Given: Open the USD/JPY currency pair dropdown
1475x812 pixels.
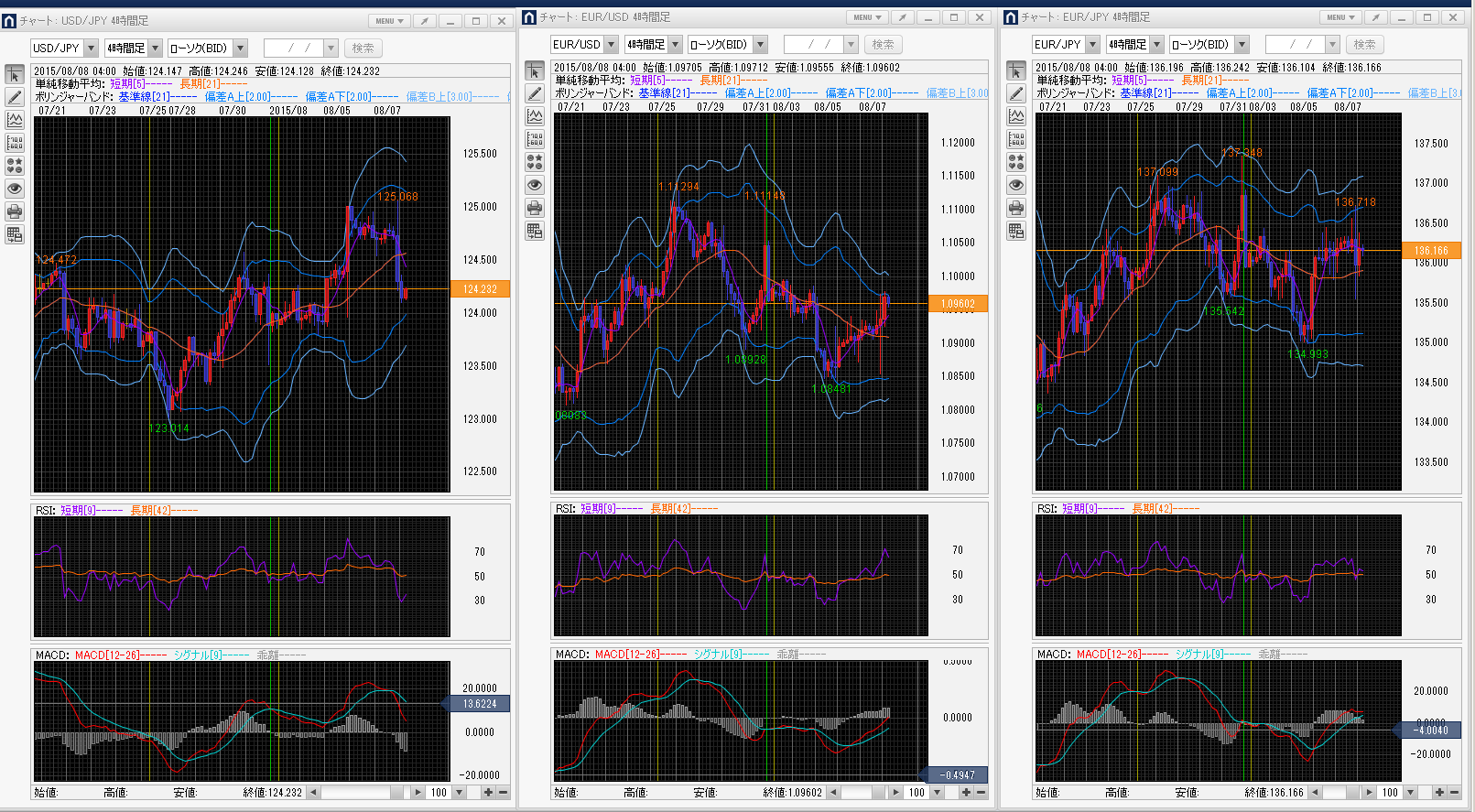Looking at the screenshot, I should click(91, 49).
